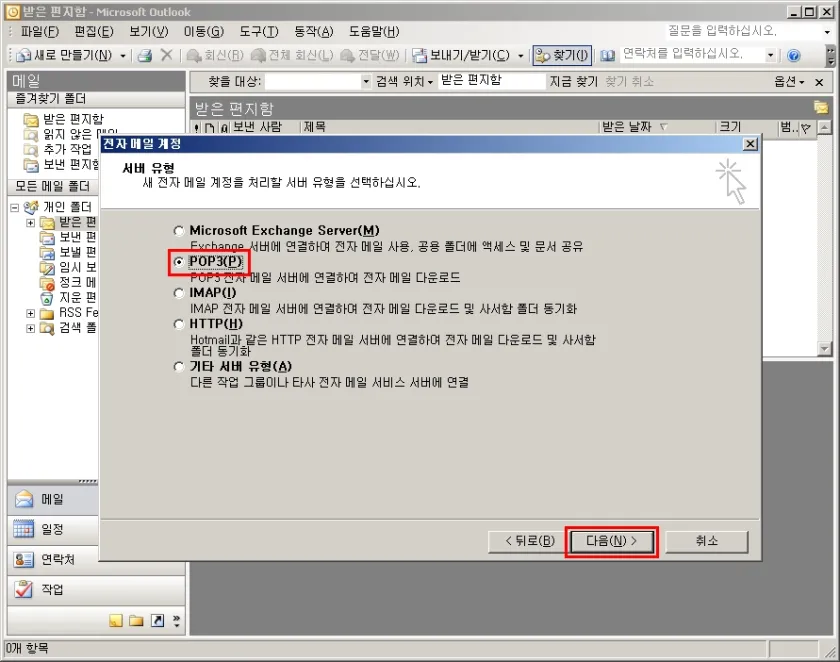Collapse 개인 폴더 tree node

(x=14, y=207)
